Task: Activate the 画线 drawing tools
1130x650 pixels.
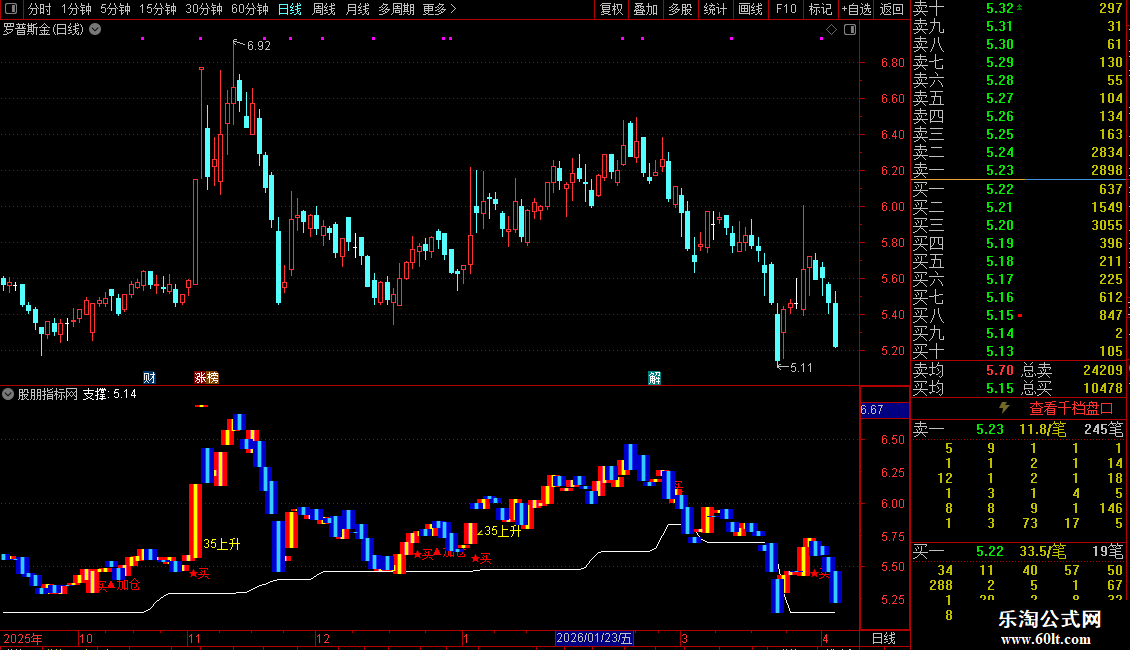Action: (750, 9)
